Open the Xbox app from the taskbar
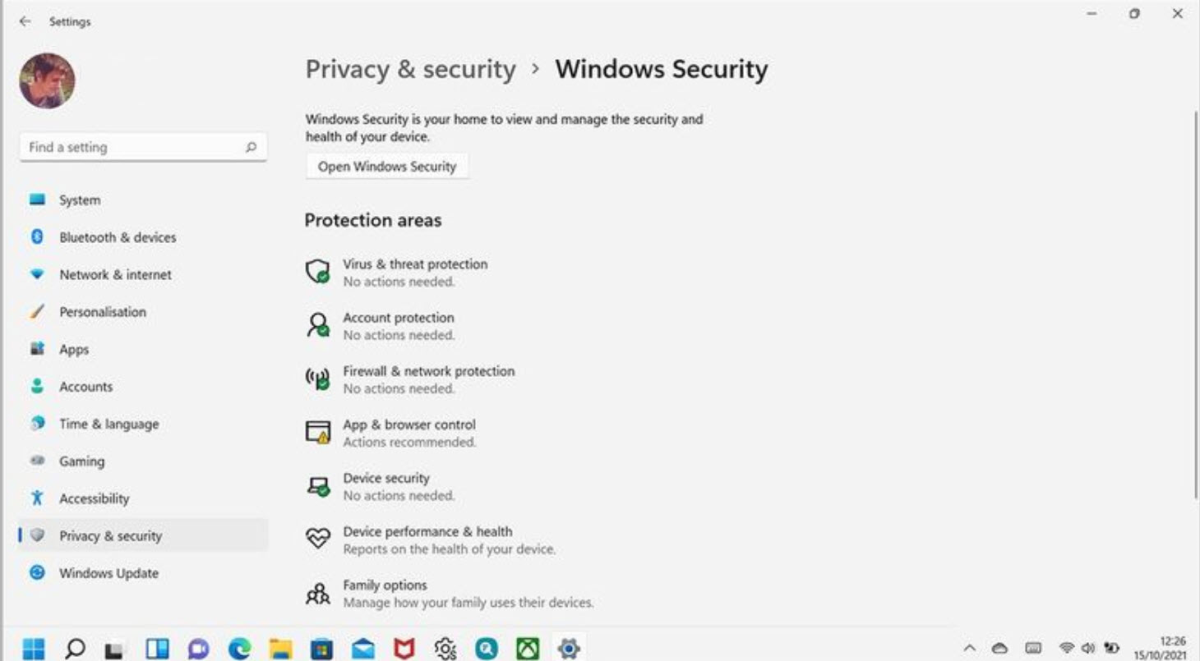This screenshot has height=661, width=1200. pos(527,647)
